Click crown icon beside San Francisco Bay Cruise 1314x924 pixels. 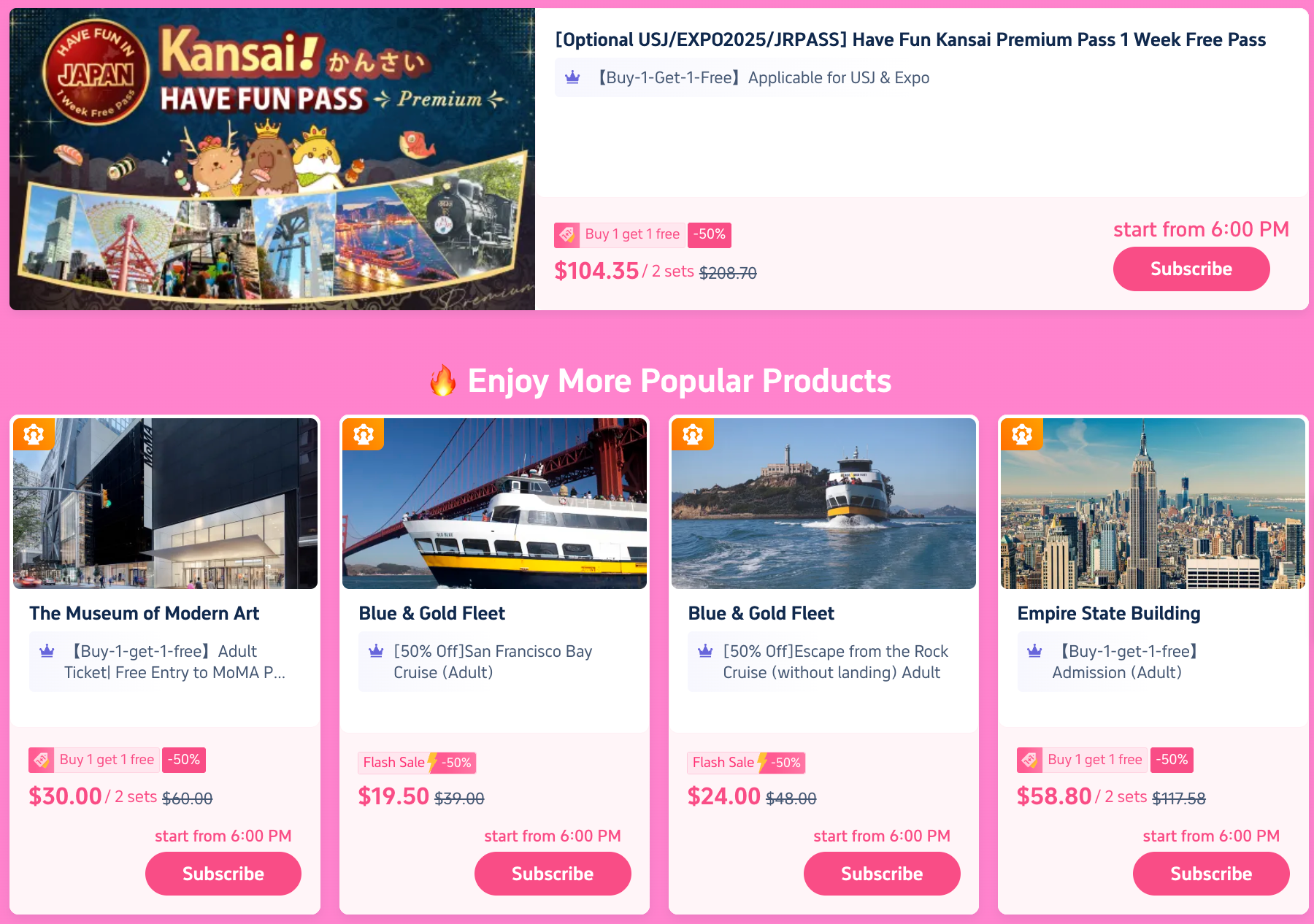click(376, 650)
